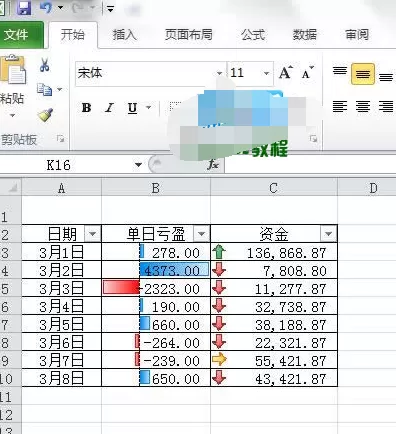The image size is (396, 434).
Task: Click the yellow sideways arrow beside 55,421.87
Action: point(219,360)
